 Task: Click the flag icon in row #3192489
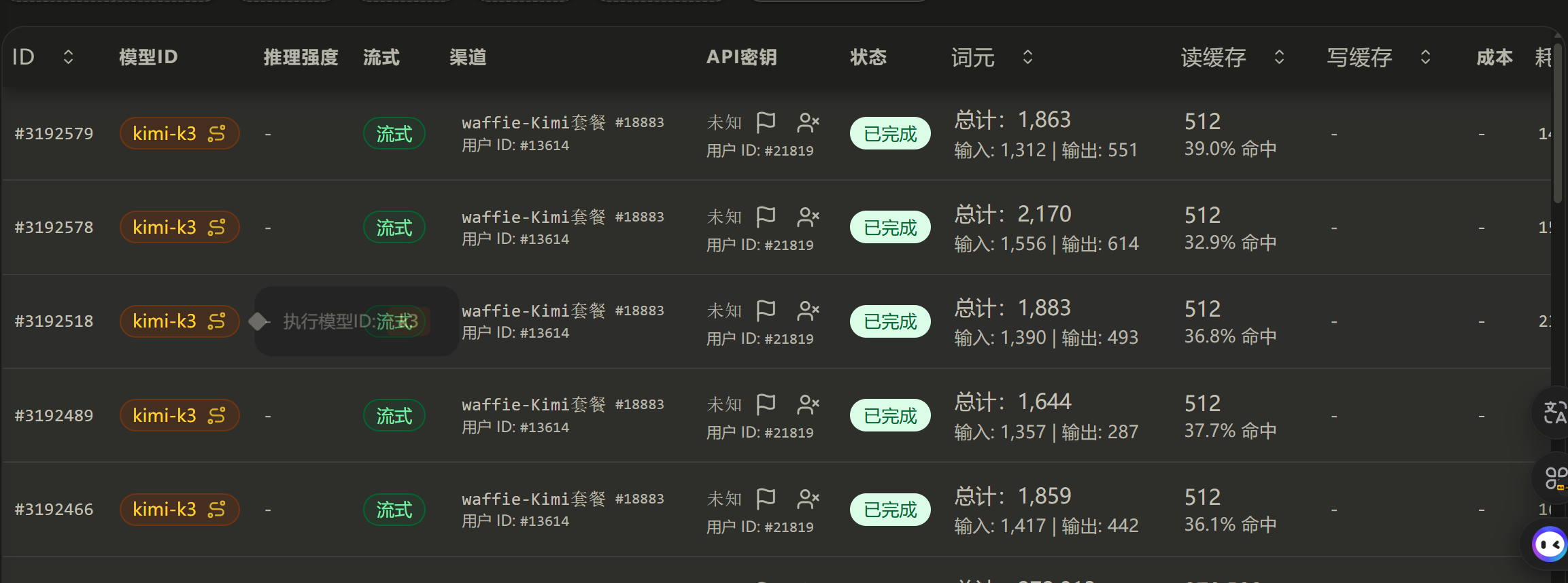766,405
